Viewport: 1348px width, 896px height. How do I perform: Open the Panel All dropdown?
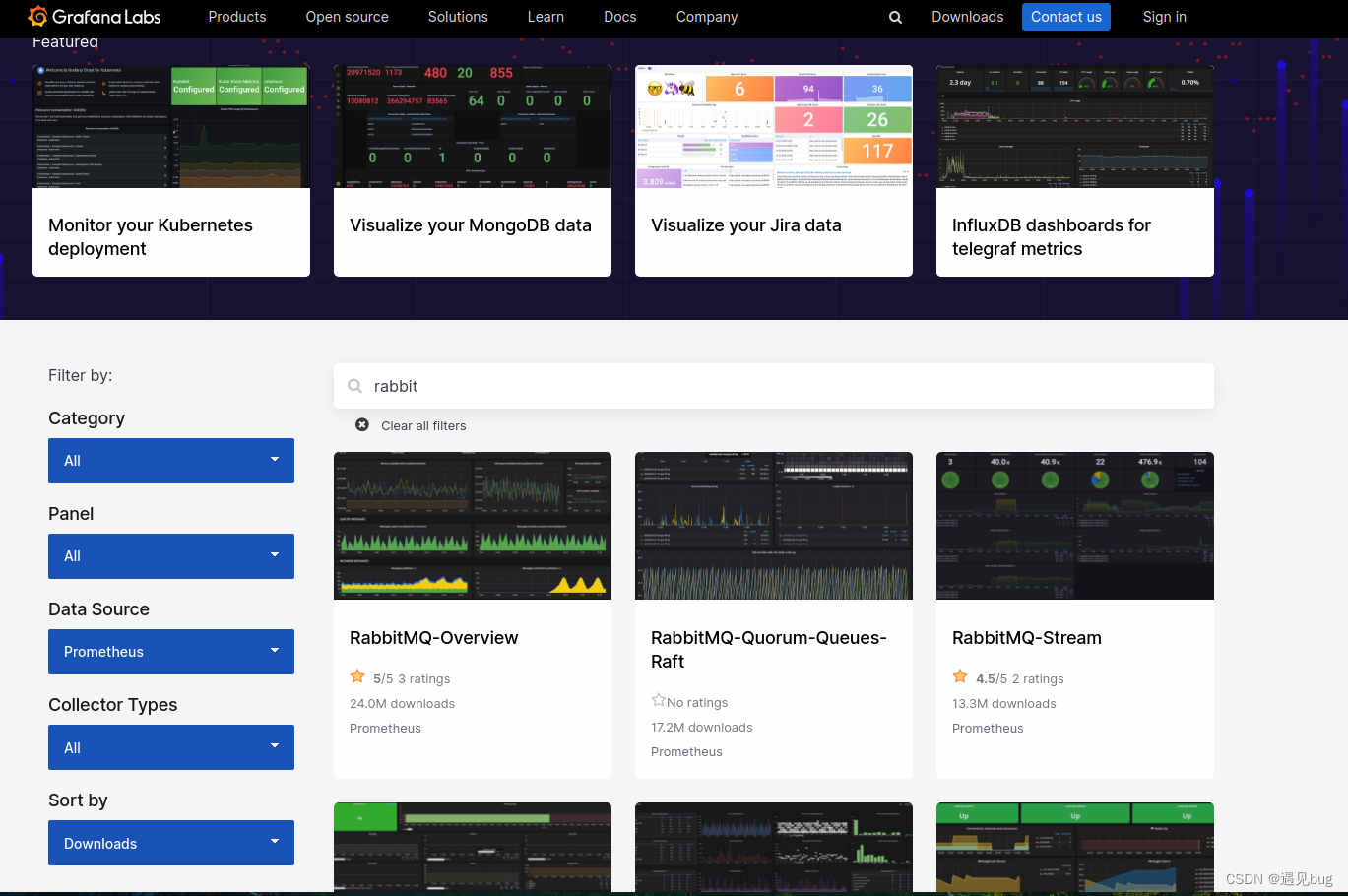(171, 556)
